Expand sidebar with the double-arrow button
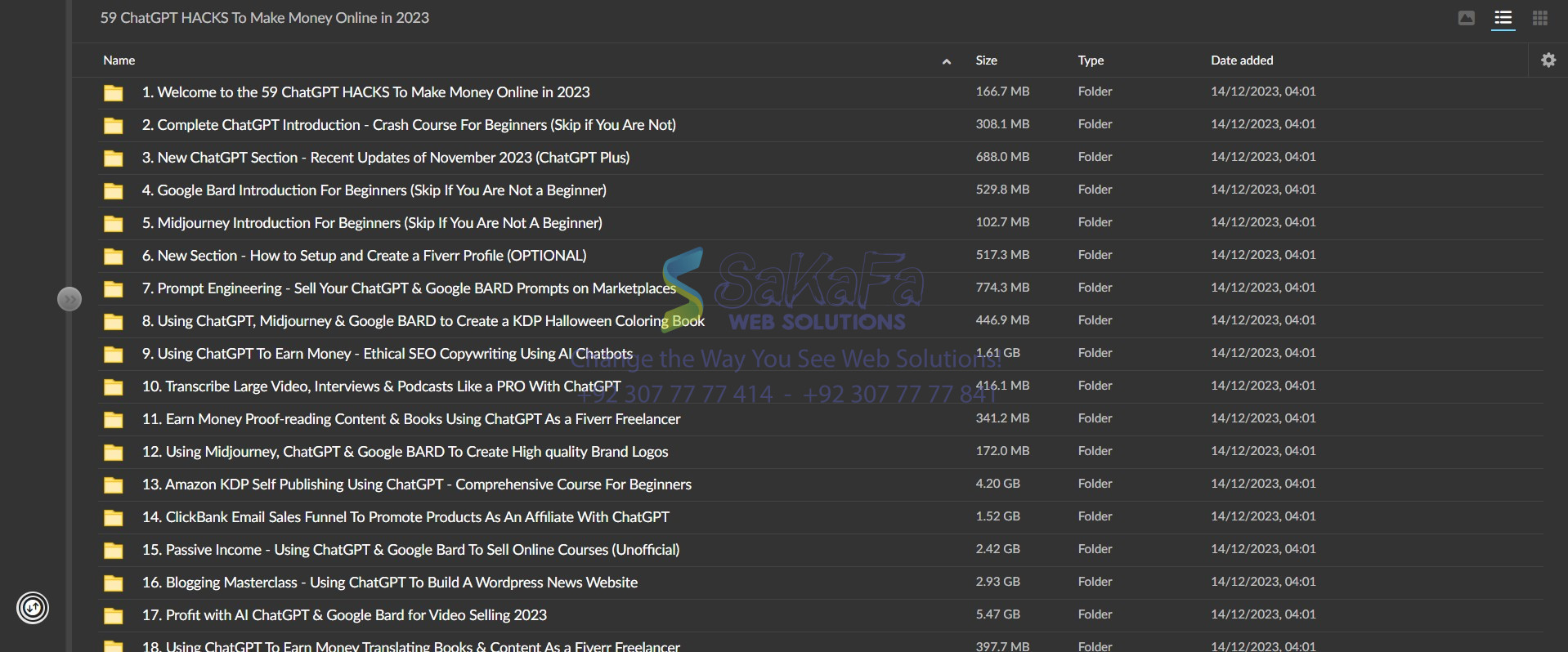 69,300
